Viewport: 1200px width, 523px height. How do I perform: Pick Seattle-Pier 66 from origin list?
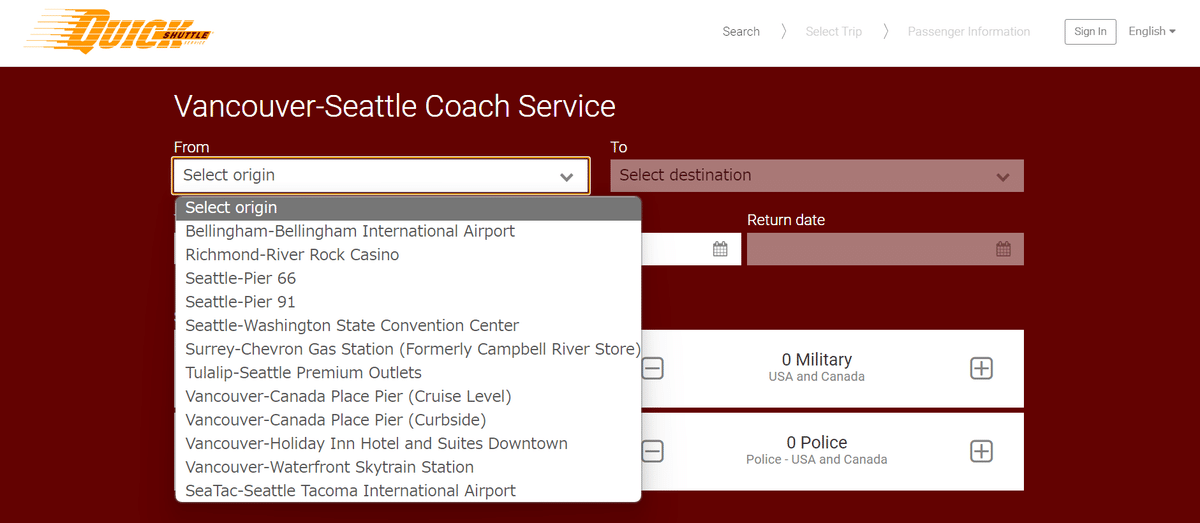[x=241, y=278]
